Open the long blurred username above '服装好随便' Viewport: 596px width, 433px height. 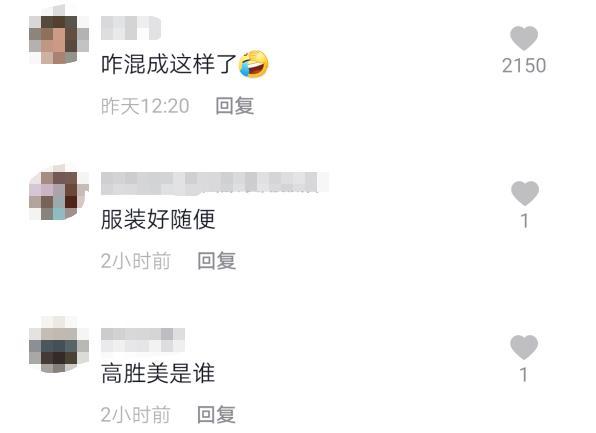tap(215, 183)
